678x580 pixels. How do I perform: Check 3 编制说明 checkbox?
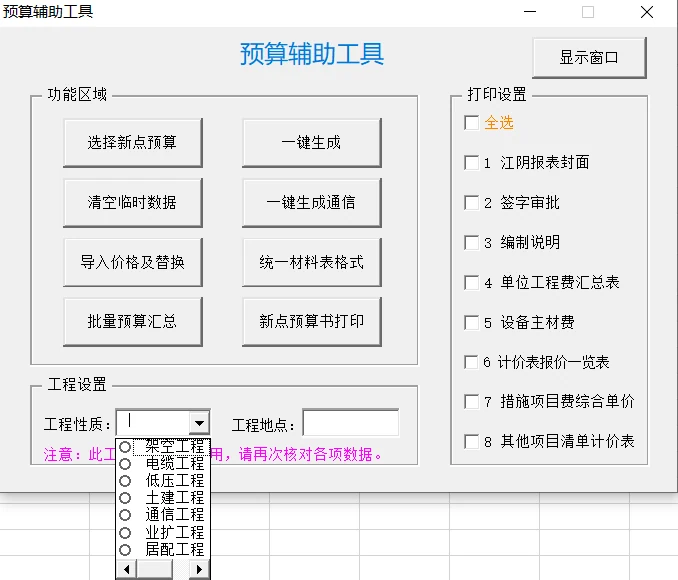[471, 242]
